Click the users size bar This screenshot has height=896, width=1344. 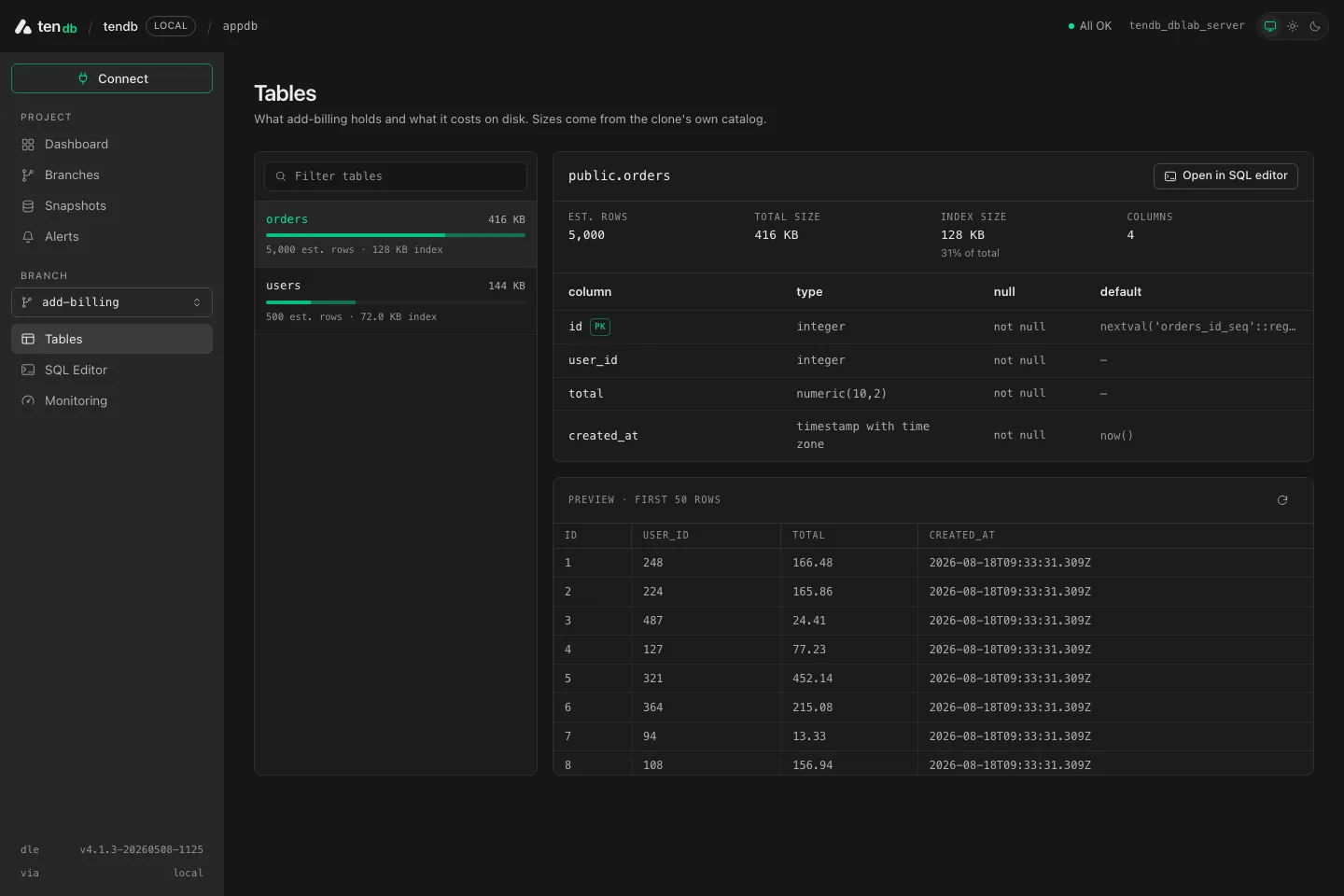click(396, 302)
